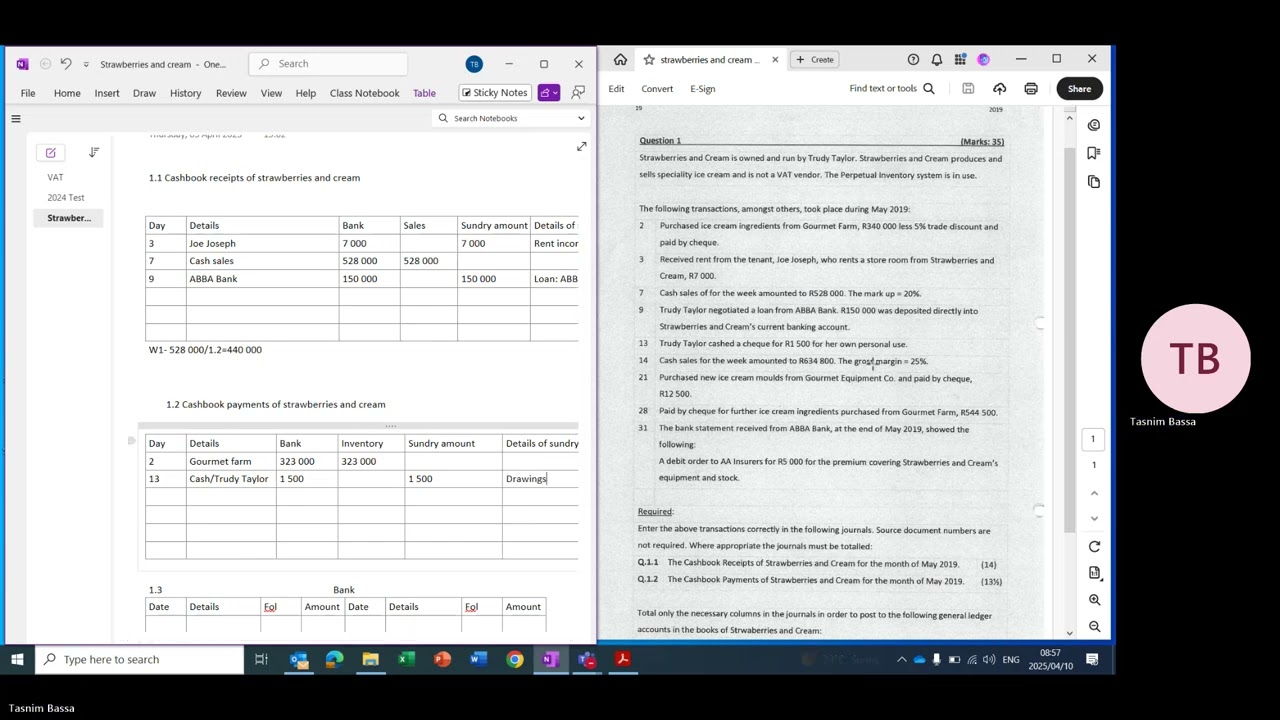
Task: Open the Acrobat profile avatar icon
Action: click(x=984, y=60)
